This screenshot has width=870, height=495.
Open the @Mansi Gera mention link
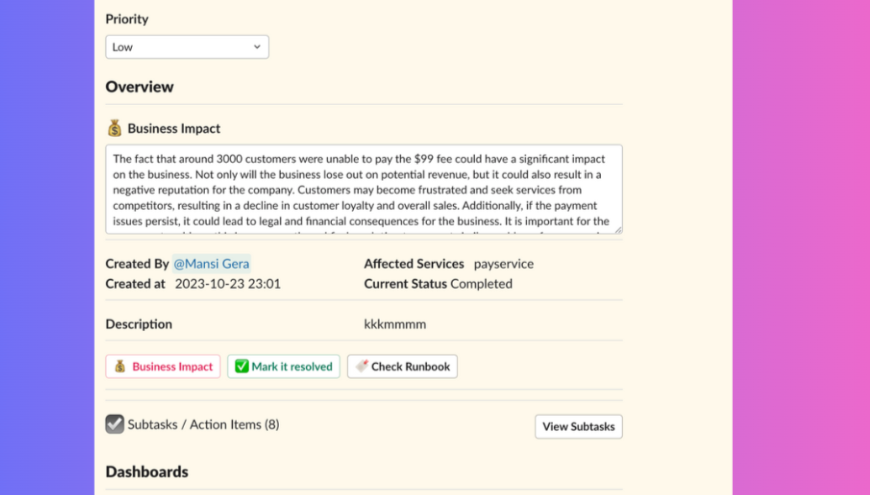tap(211, 264)
